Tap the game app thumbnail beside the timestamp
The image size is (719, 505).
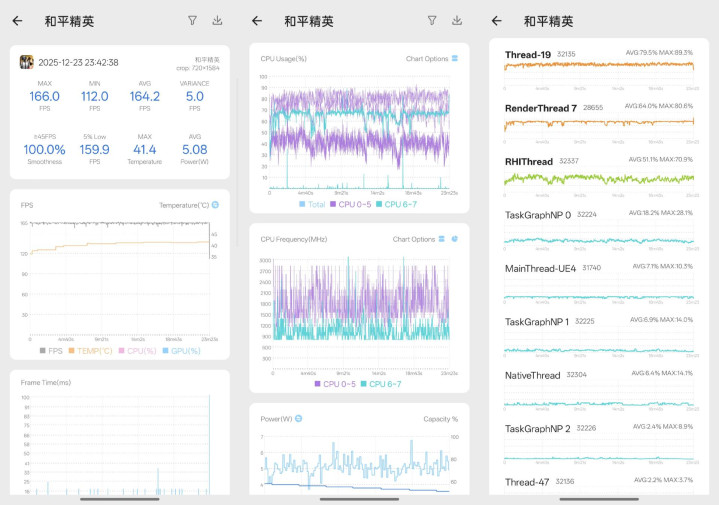pyautogui.click(x=27, y=62)
